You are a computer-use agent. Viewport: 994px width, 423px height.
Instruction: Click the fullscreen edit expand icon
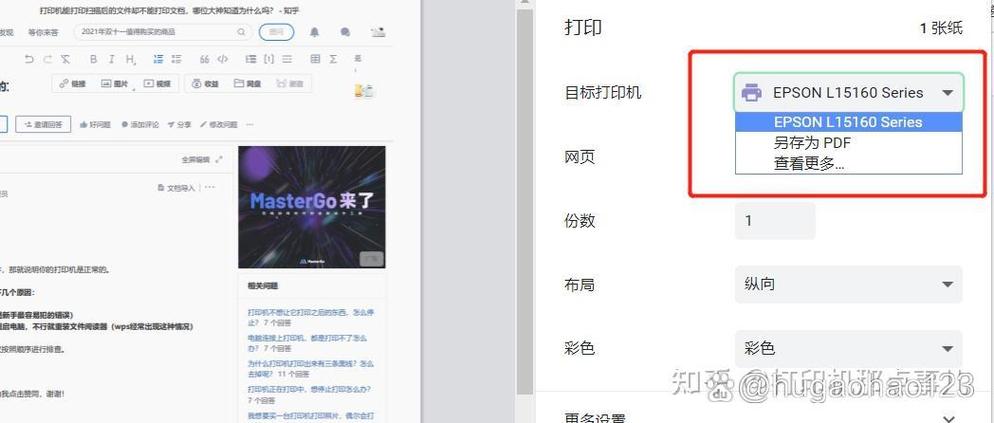coord(219,160)
